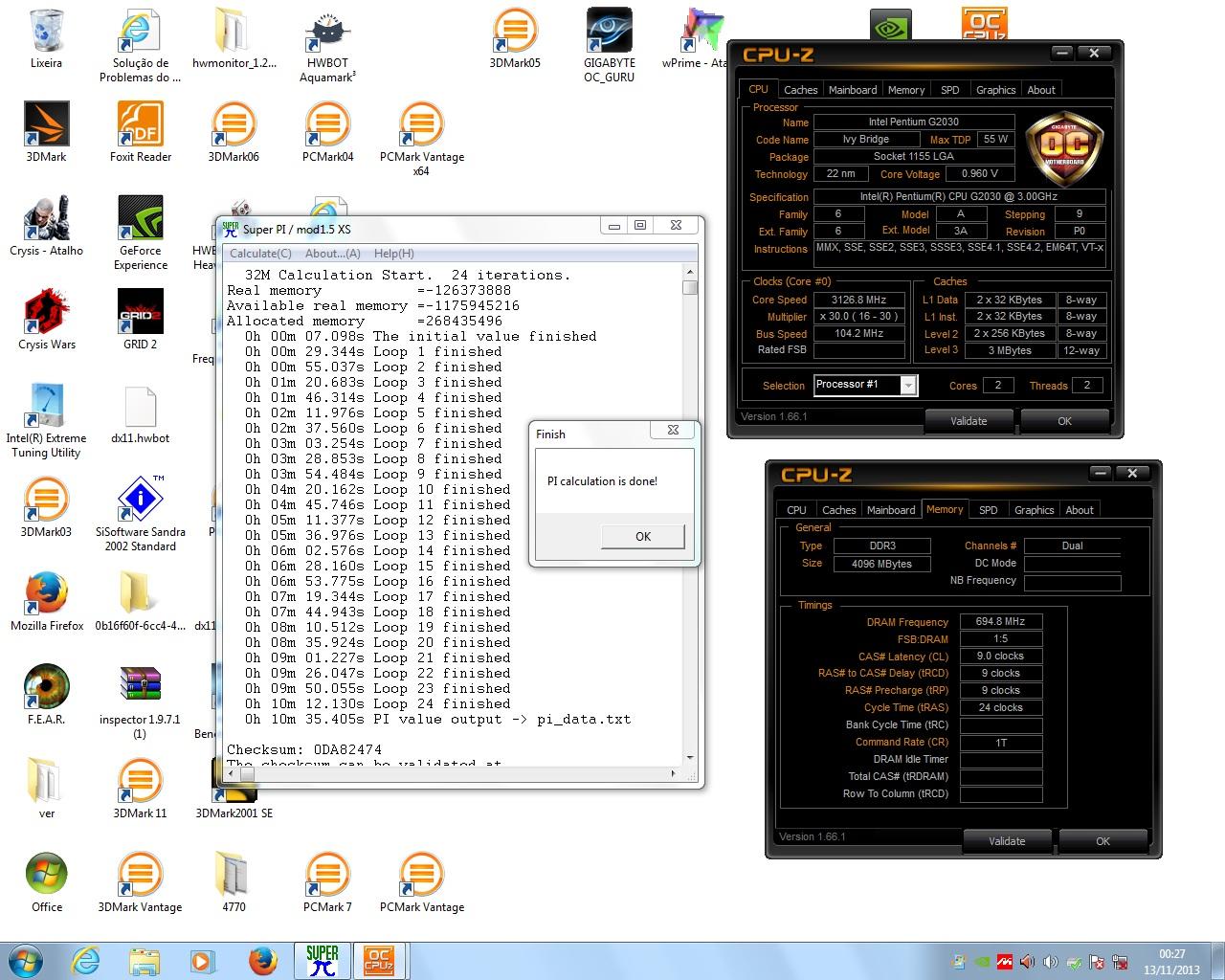Open the Windows Start button
The image size is (1225, 980).
[x=26, y=960]
